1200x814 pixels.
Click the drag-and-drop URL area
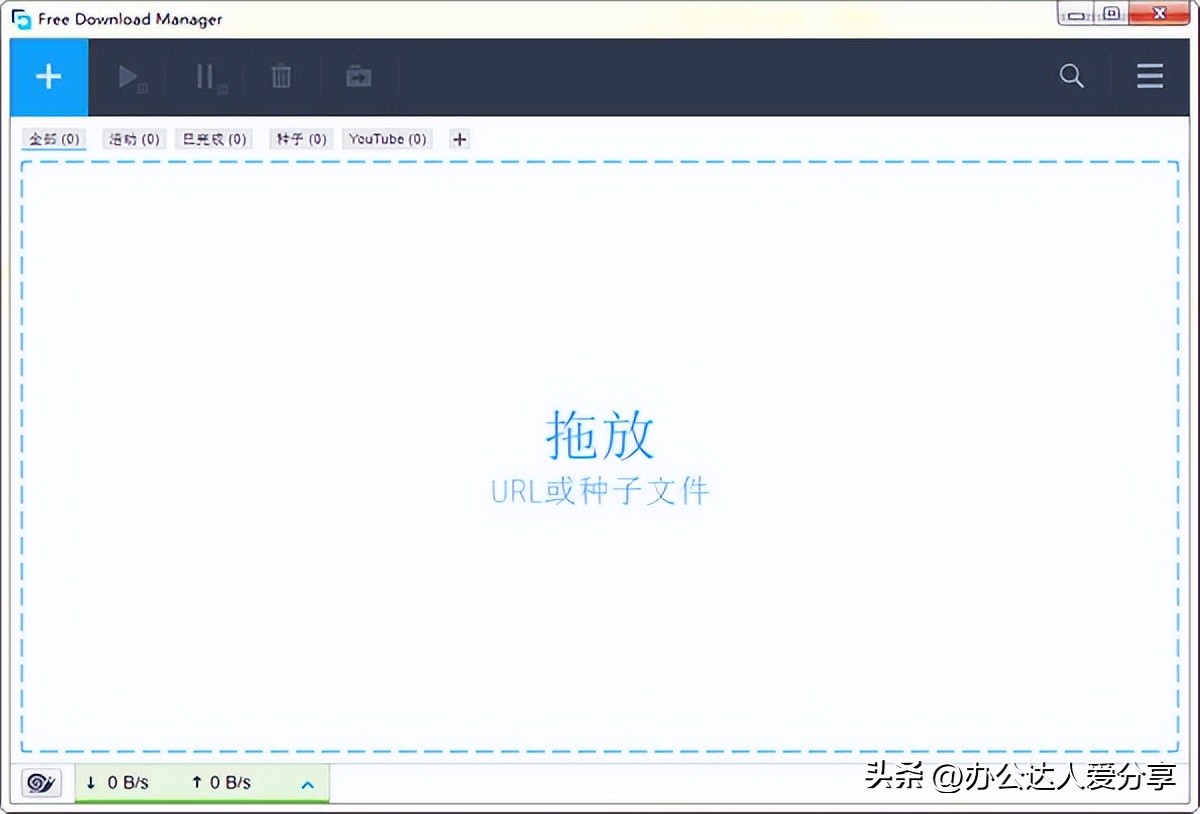coord(598,455)
